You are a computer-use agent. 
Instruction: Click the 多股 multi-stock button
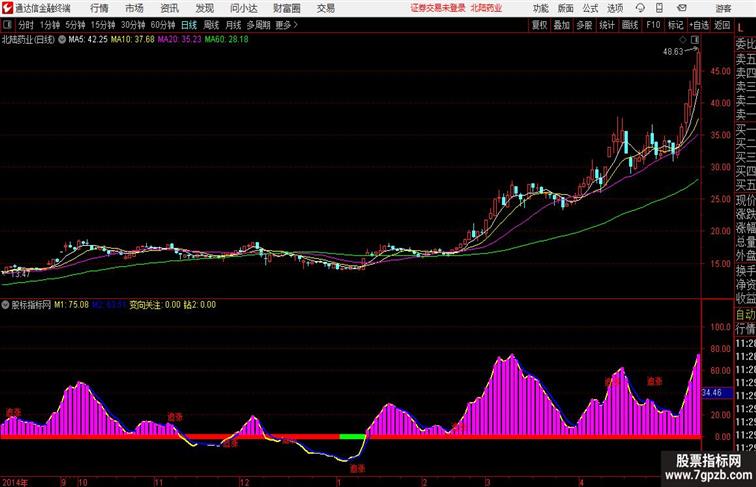584,25
